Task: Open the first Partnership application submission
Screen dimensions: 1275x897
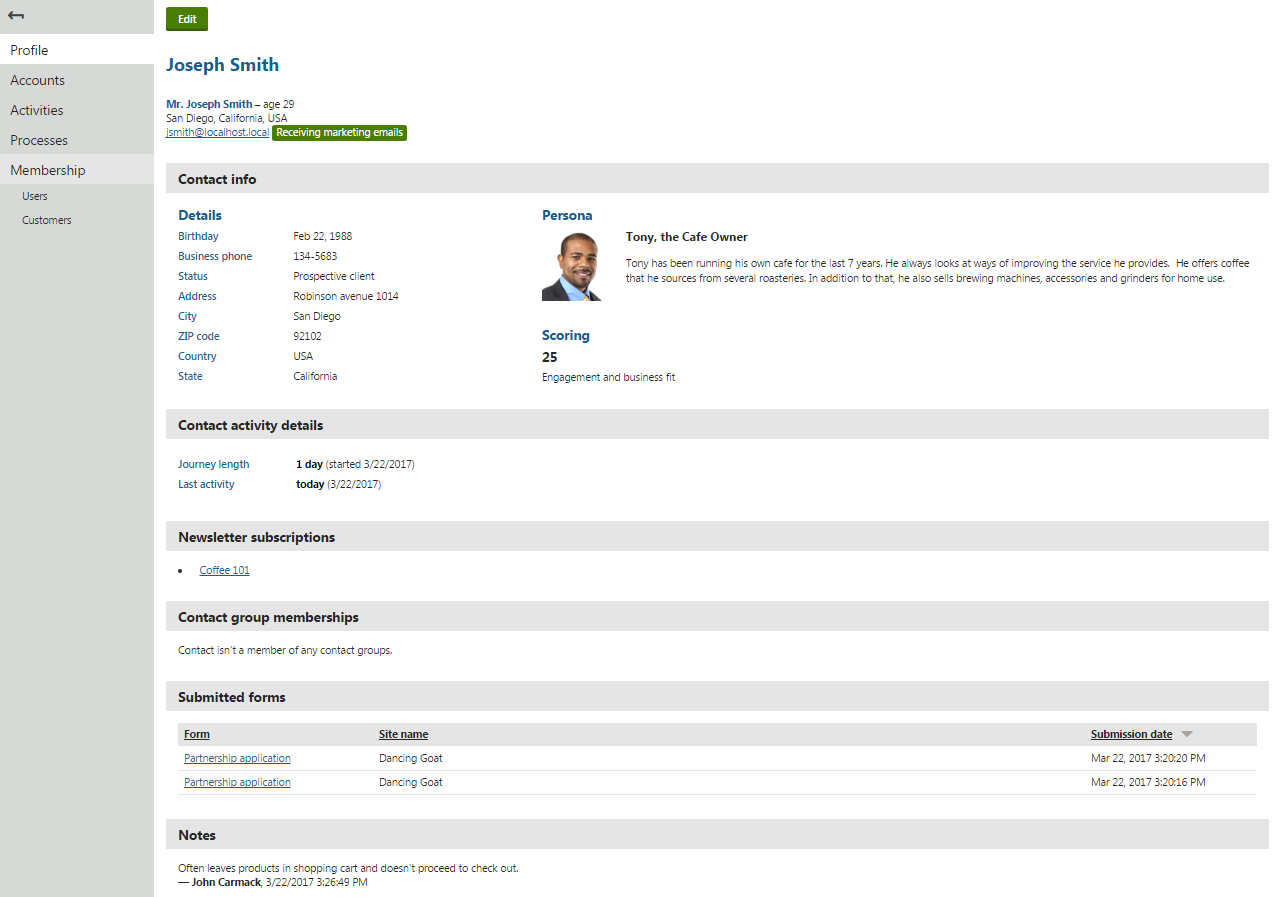Action: tap(236, 757)
